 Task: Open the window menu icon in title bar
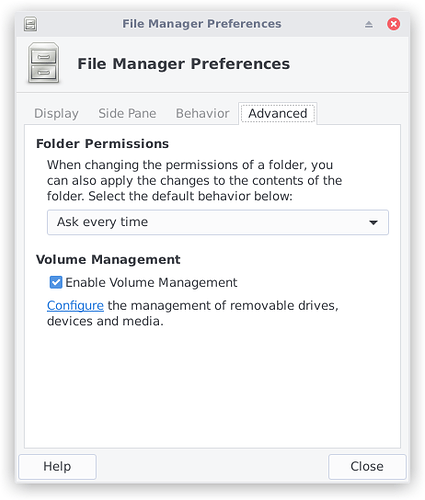(31, 24)
